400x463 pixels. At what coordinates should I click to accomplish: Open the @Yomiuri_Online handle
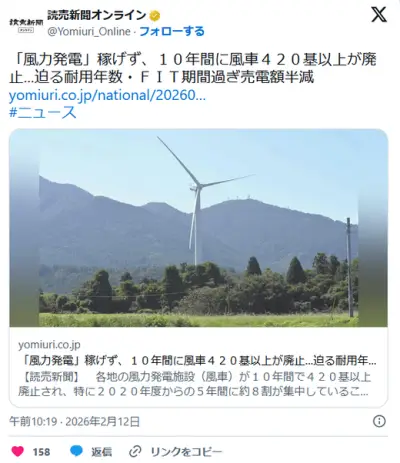pos(89,32)
